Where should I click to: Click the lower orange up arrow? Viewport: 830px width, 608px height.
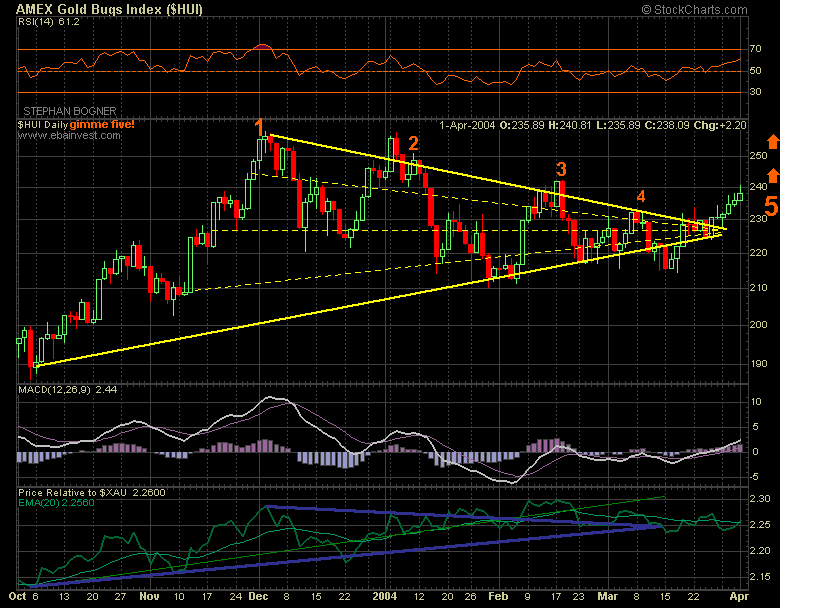pos(773,175)
